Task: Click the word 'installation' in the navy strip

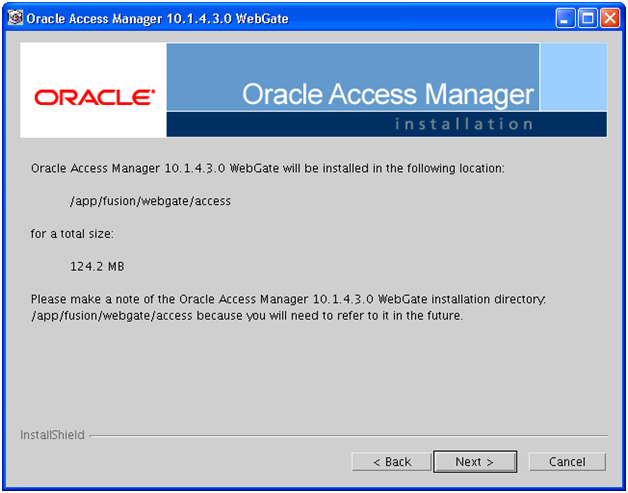Action: pyautogui.click(x=464, y=124)
